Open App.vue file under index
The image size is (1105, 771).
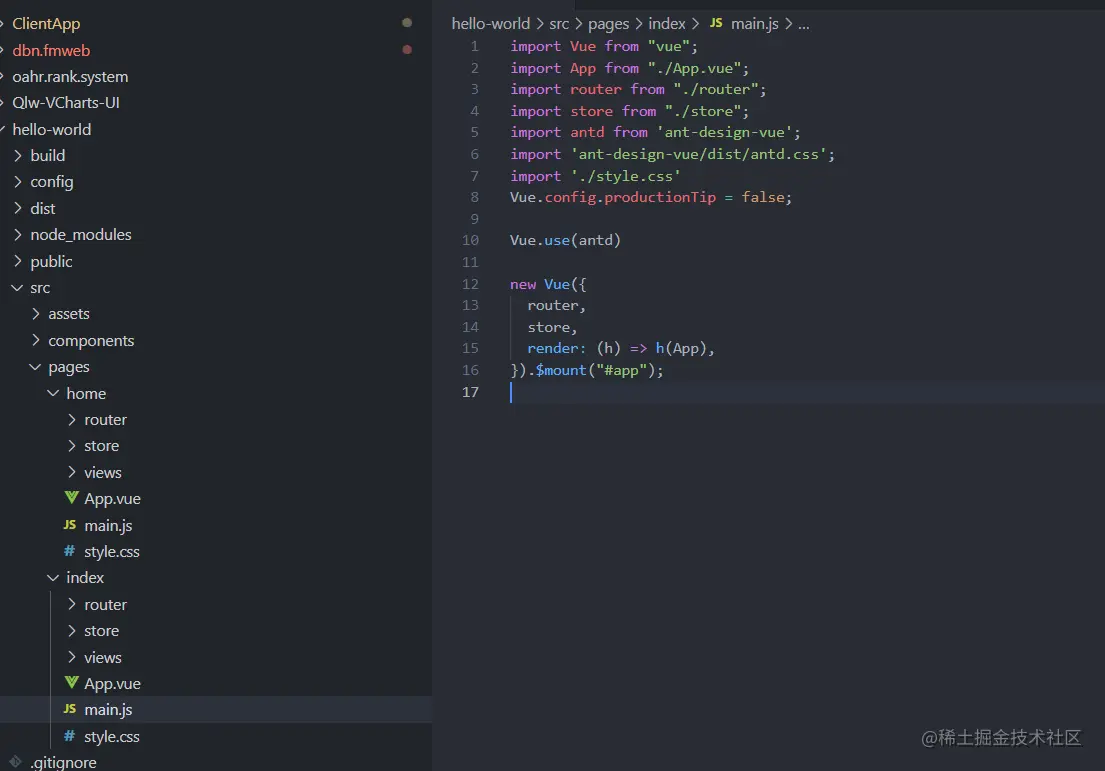112,684
